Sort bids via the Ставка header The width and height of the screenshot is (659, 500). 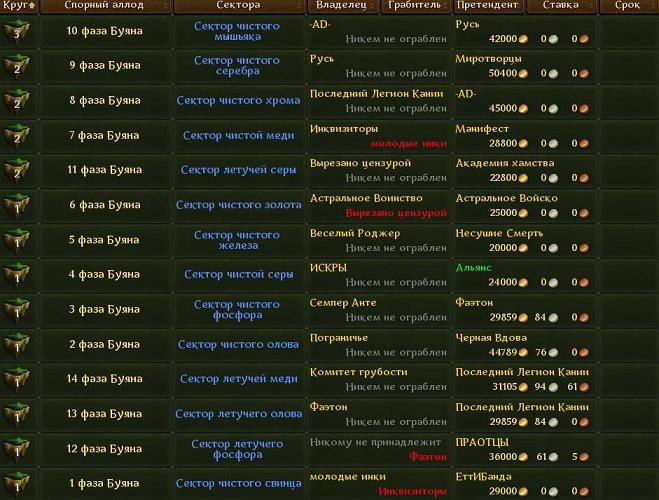point(560,6)
